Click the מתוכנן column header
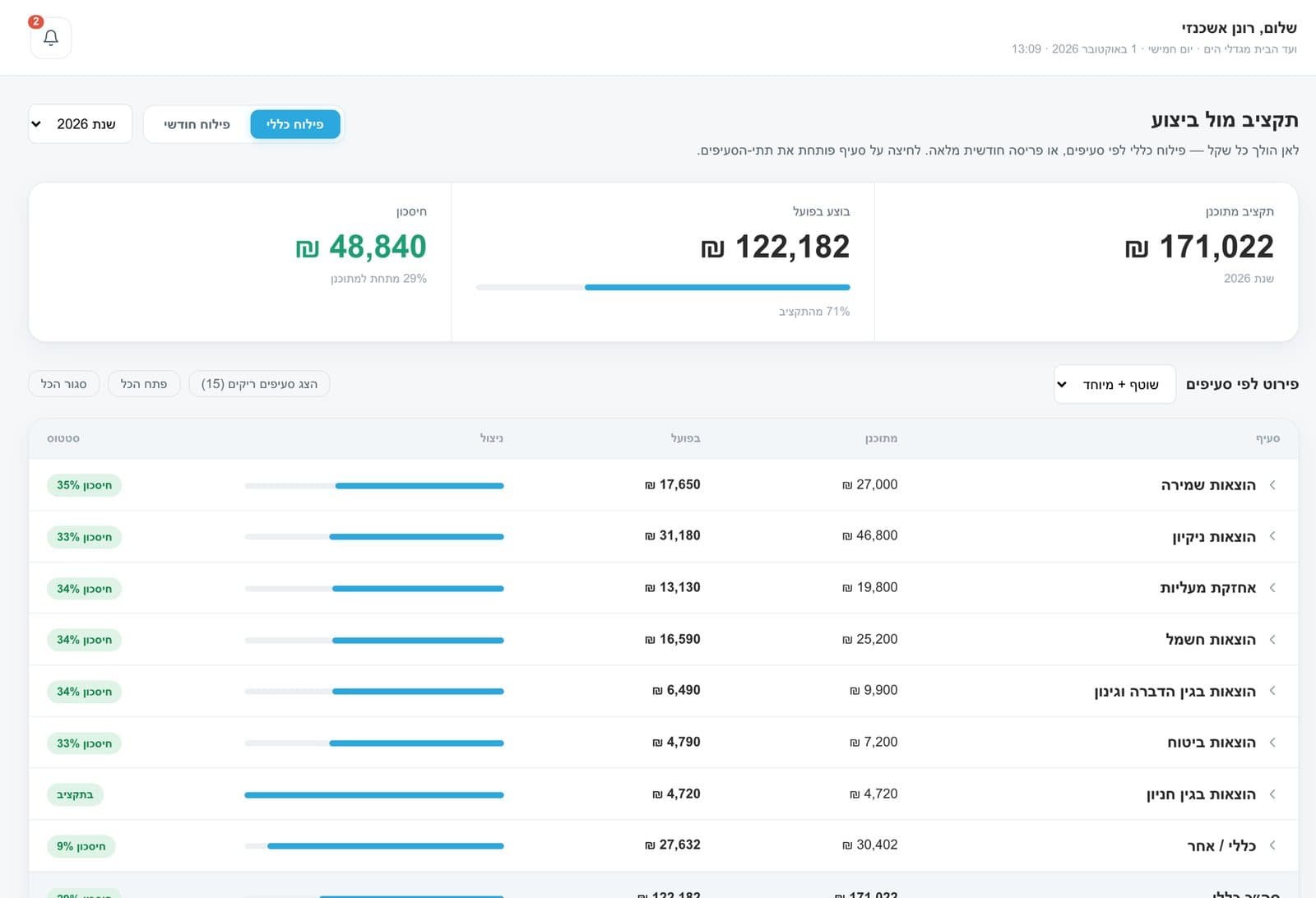The height and width of the screenshot is (898, 1316). (881, 438)
